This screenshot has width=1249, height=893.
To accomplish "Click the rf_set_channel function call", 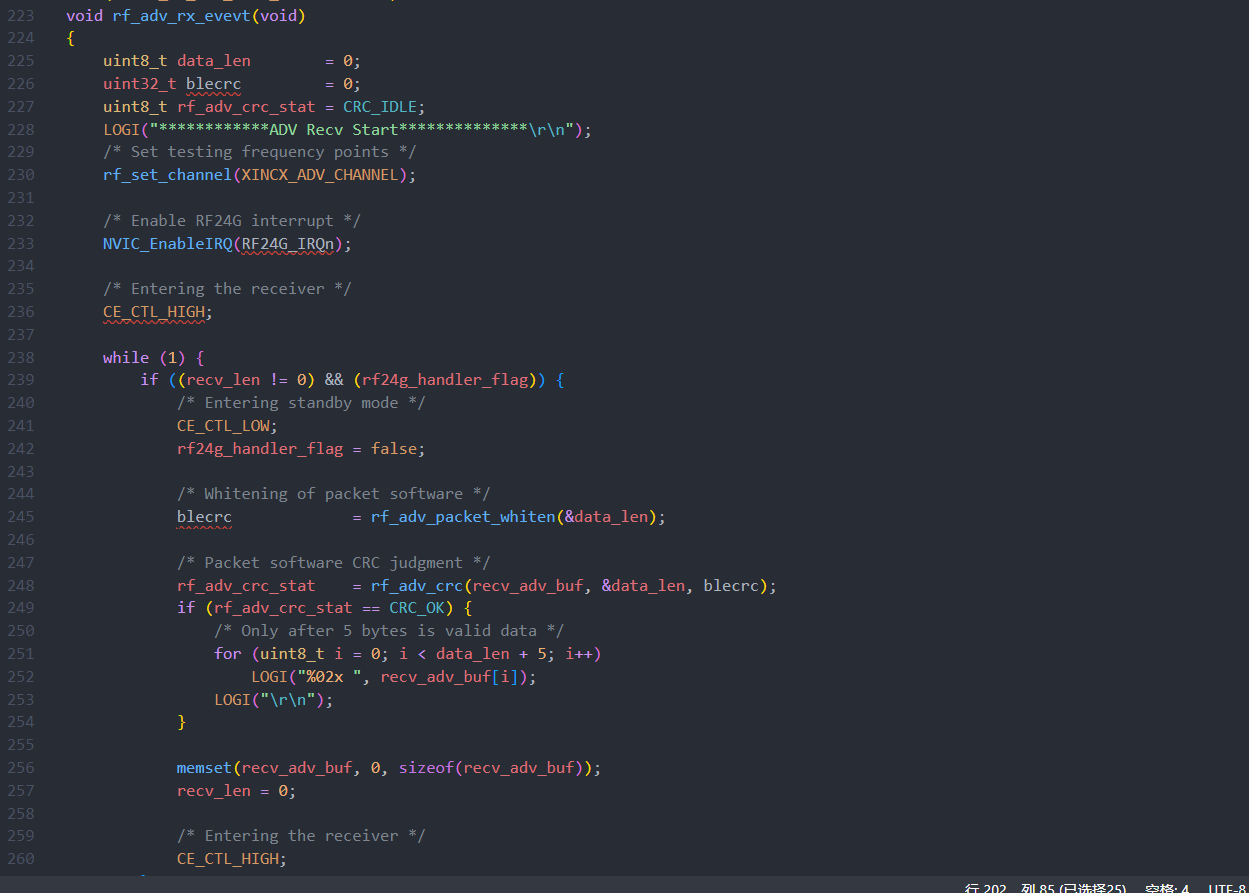I will (167, 175).
